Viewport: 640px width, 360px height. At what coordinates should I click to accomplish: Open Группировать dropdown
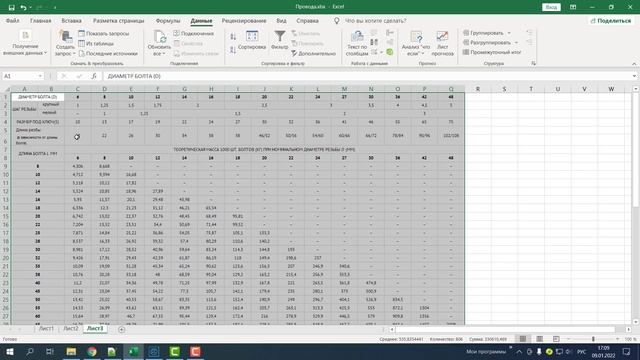coord(487,33)
